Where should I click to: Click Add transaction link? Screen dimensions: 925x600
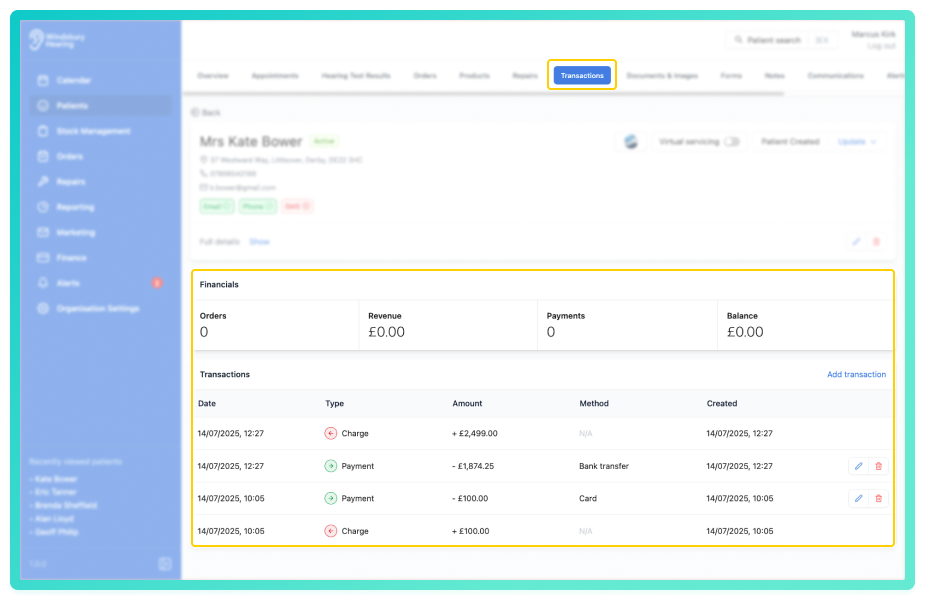[x=856, y=375]
